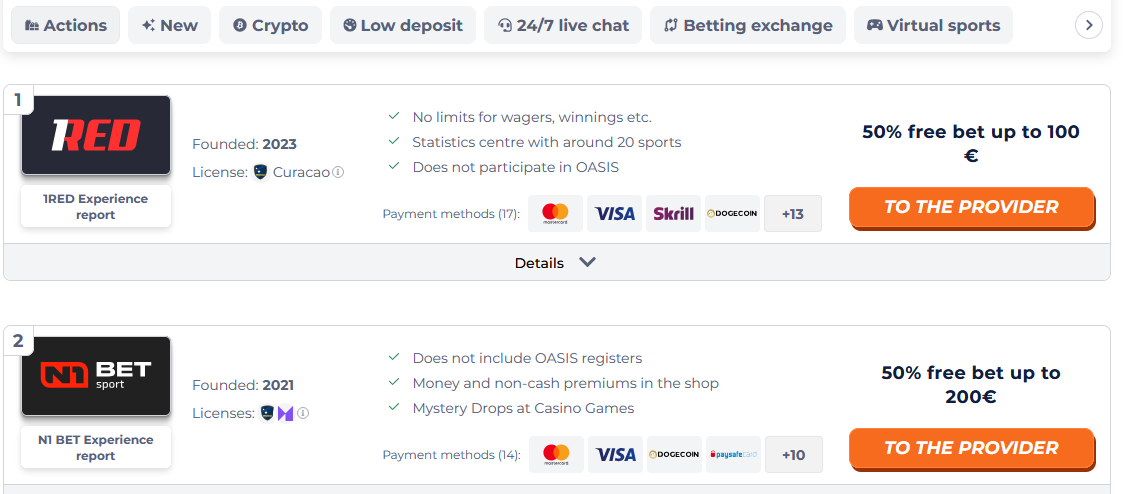The height and width of the screenshot is (494, 1135).
Task: Toggle the Low deposit filter
Action: (403, 25)
